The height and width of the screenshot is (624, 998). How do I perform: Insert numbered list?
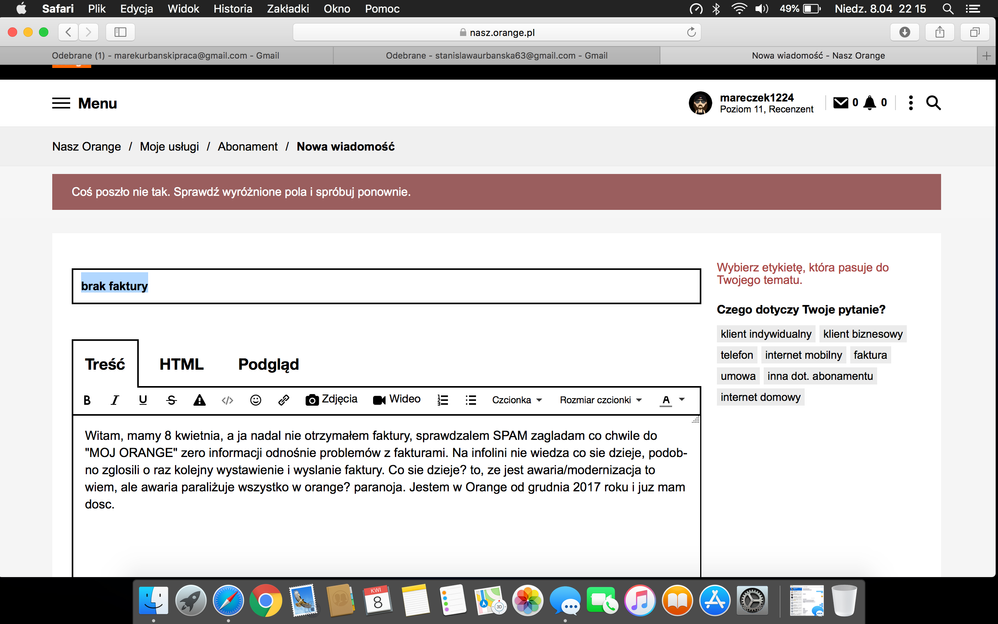click(443, 400)
